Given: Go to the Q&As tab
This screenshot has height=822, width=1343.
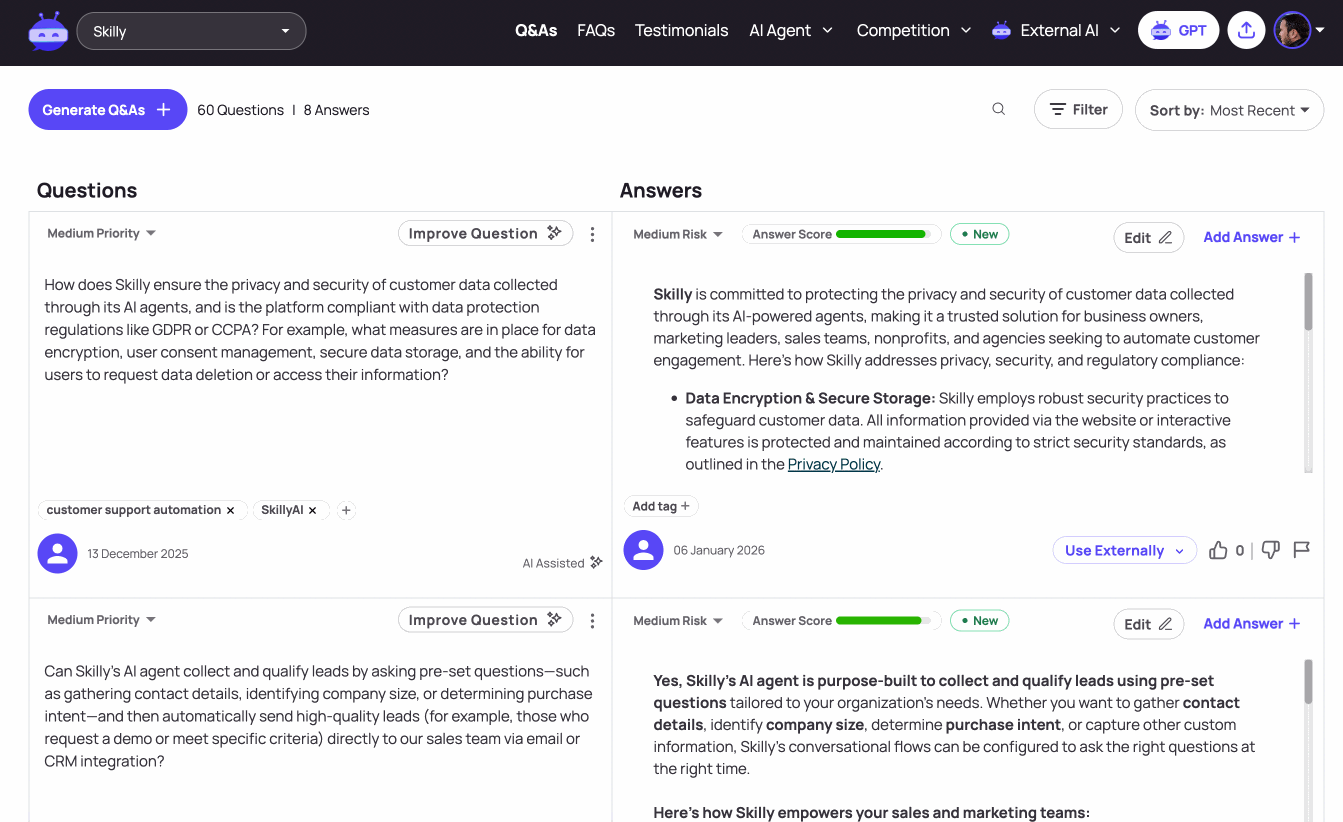Looking at the screenshot, I should pos(536,30).
